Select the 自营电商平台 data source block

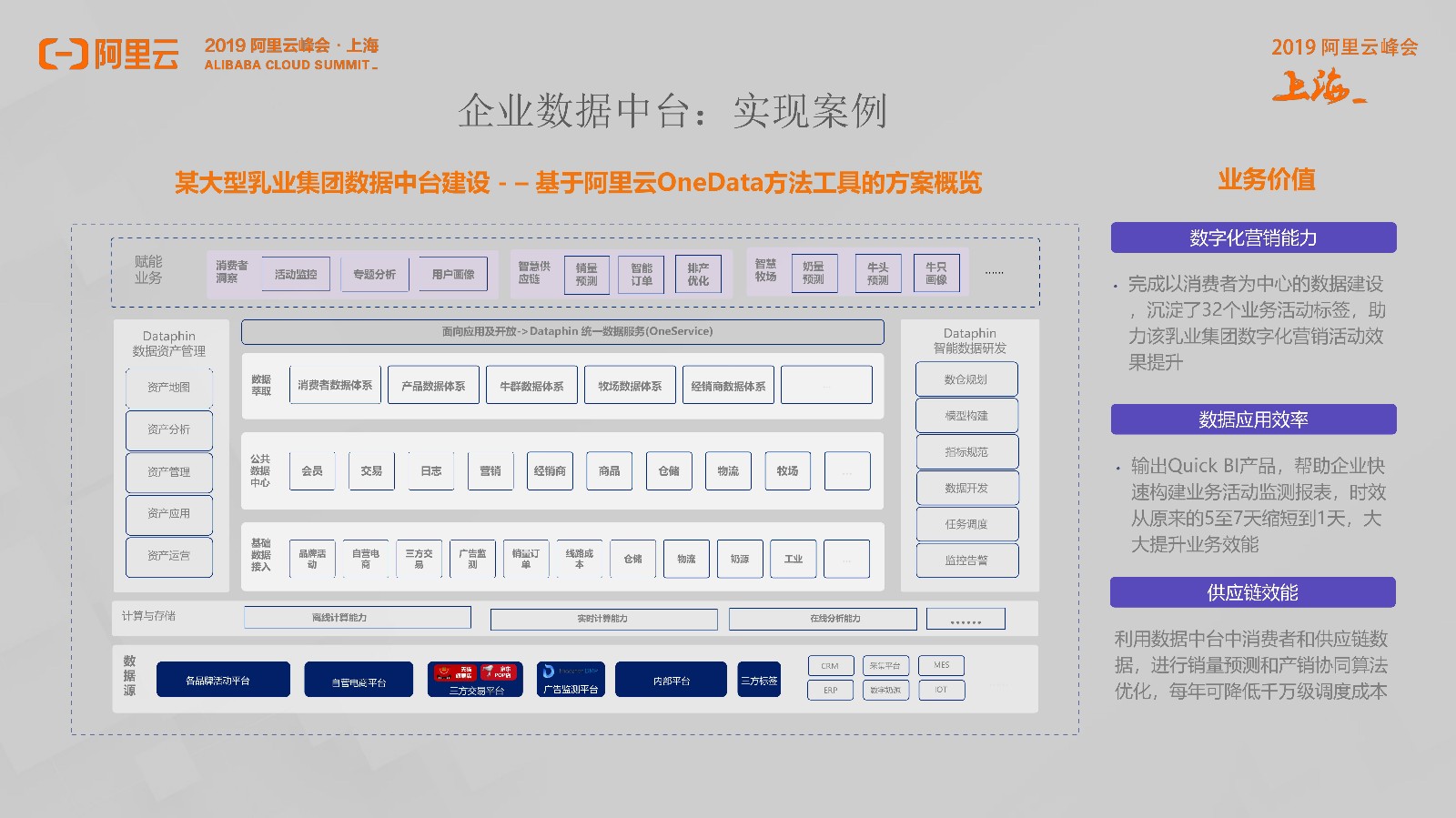pyautogui.click(x=359, y=680)
